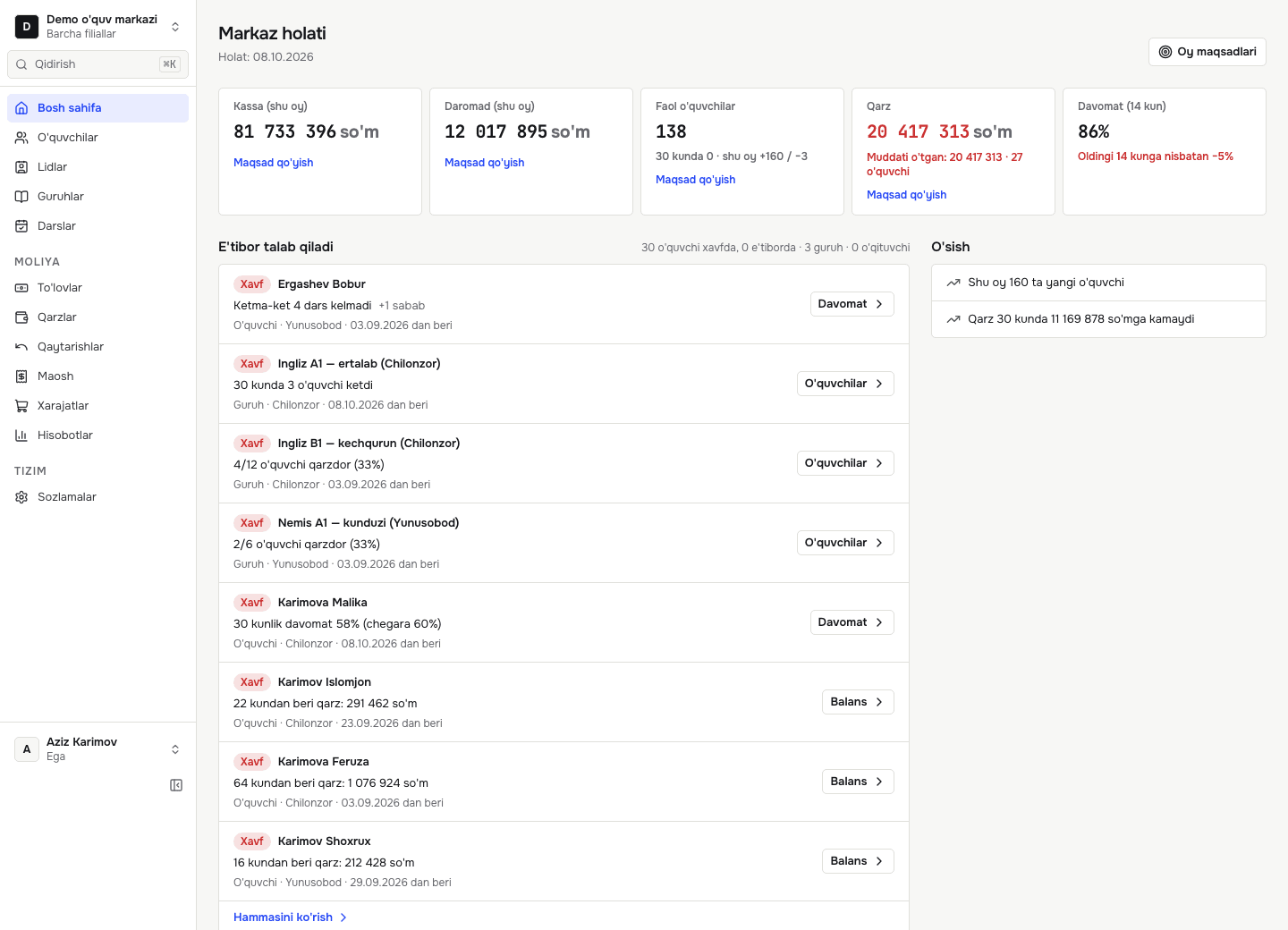
Task: Open the Demo o'quv markazi branch switcher
Action: [x=98, y=26]
